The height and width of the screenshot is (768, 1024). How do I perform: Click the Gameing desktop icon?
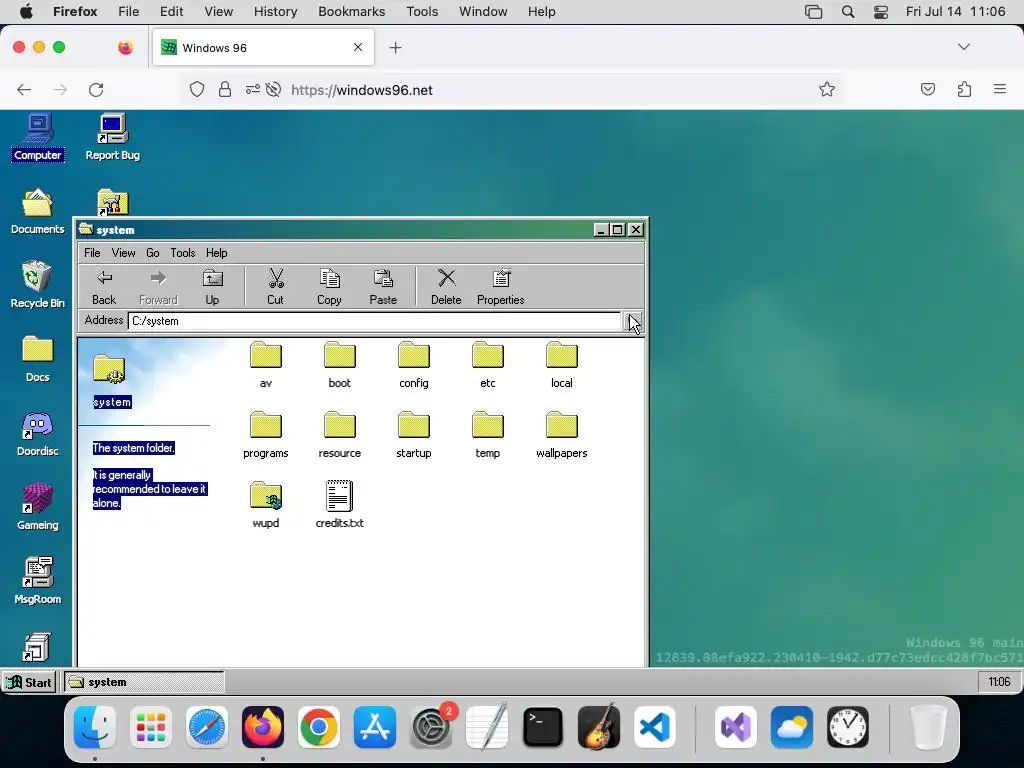pos(38,507)
